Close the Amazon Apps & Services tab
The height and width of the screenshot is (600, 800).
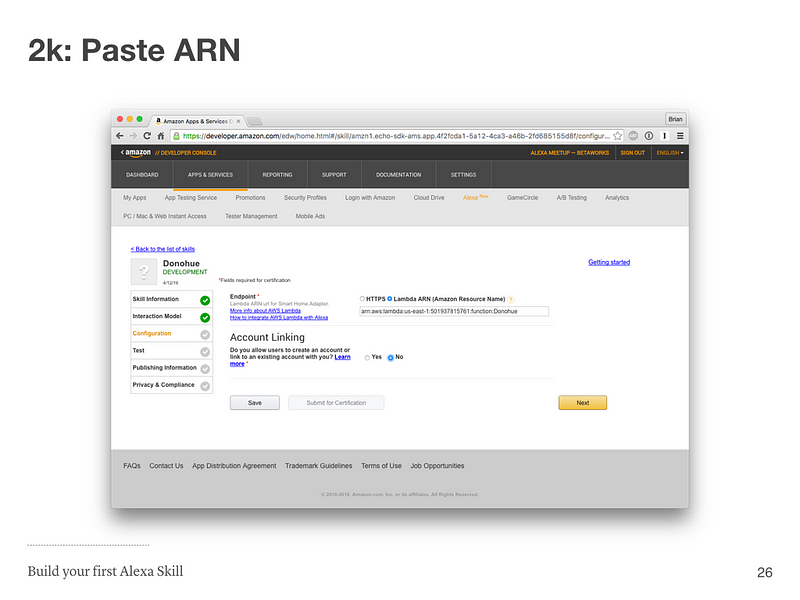click(238, 121)
